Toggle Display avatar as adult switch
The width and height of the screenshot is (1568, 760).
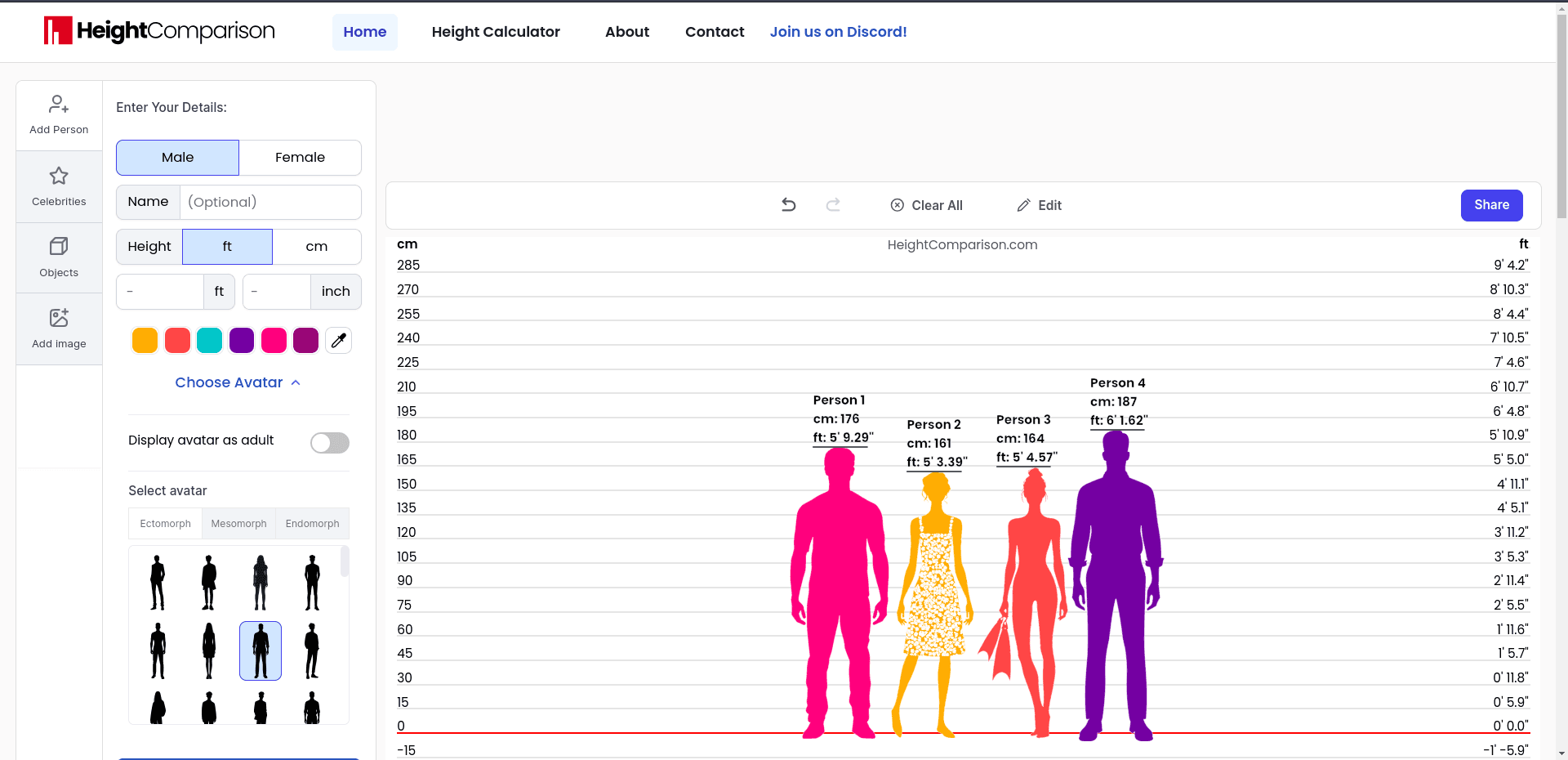329,442
